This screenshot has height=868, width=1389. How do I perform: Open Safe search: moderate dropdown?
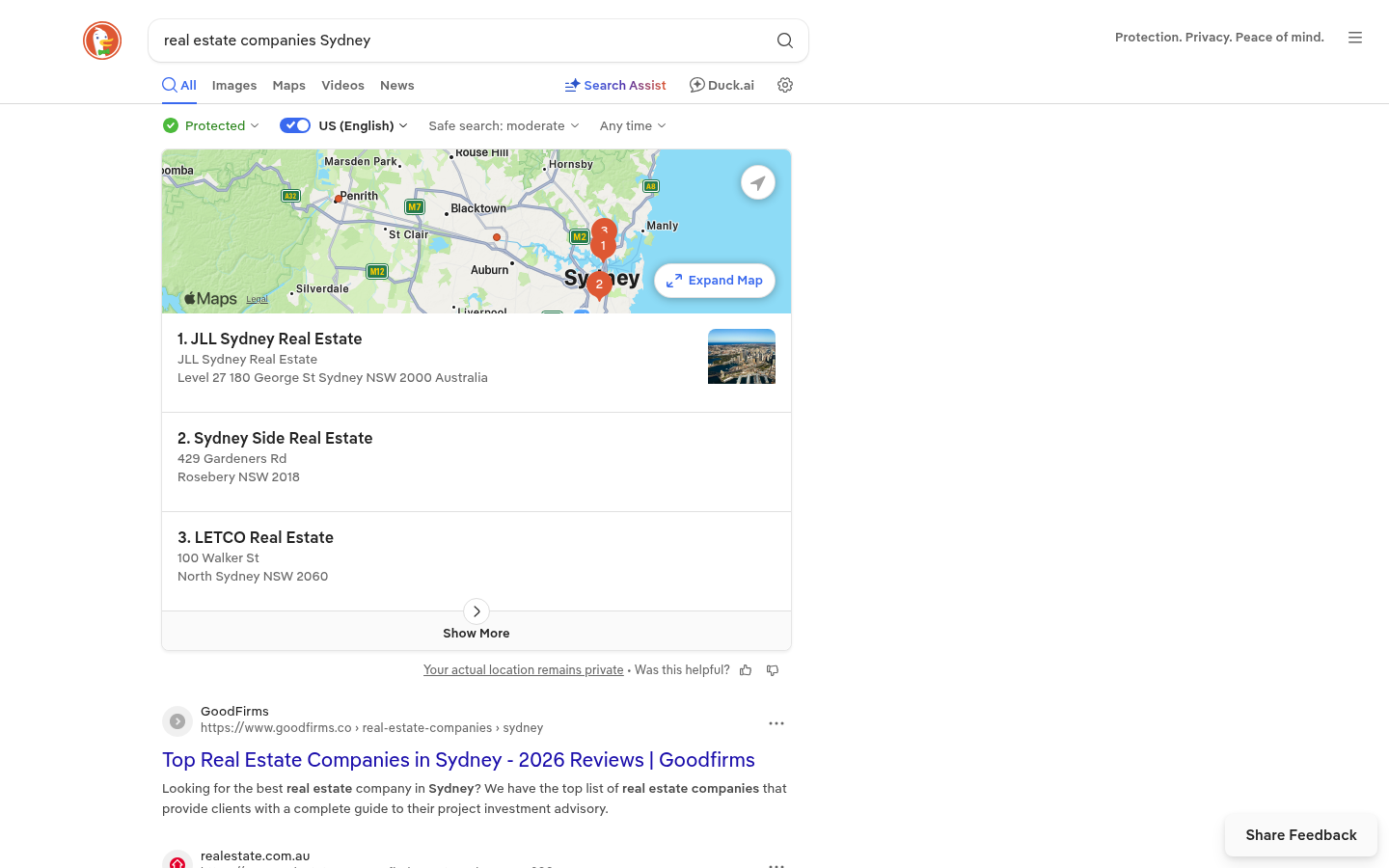[x=504, y=125]
